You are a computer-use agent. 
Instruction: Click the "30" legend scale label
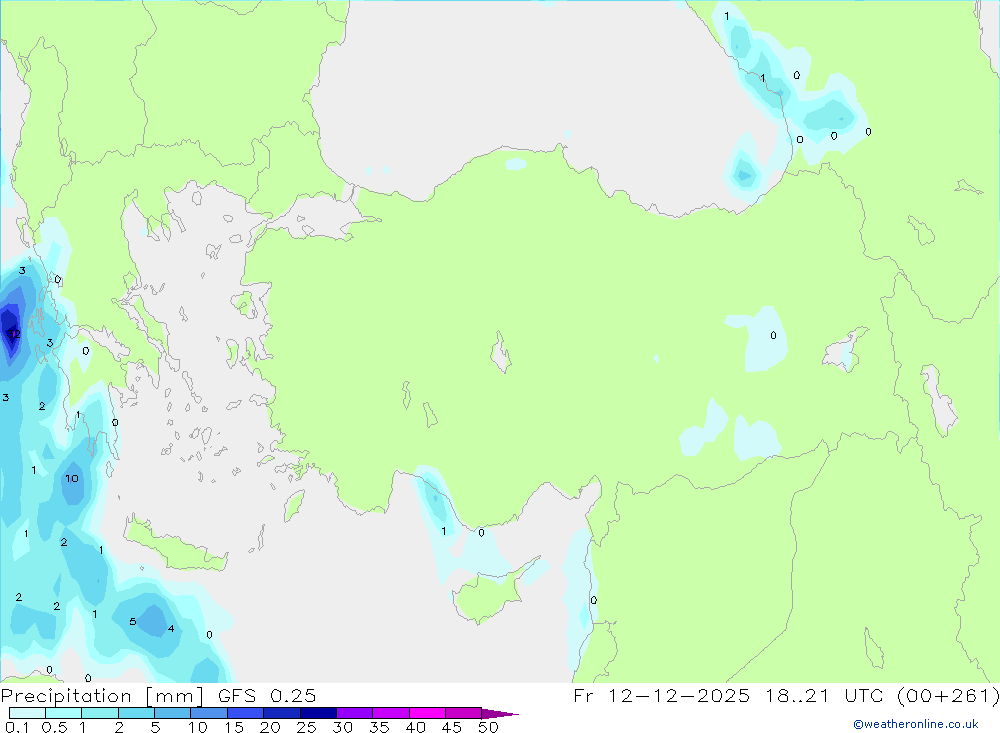point(342,727)
